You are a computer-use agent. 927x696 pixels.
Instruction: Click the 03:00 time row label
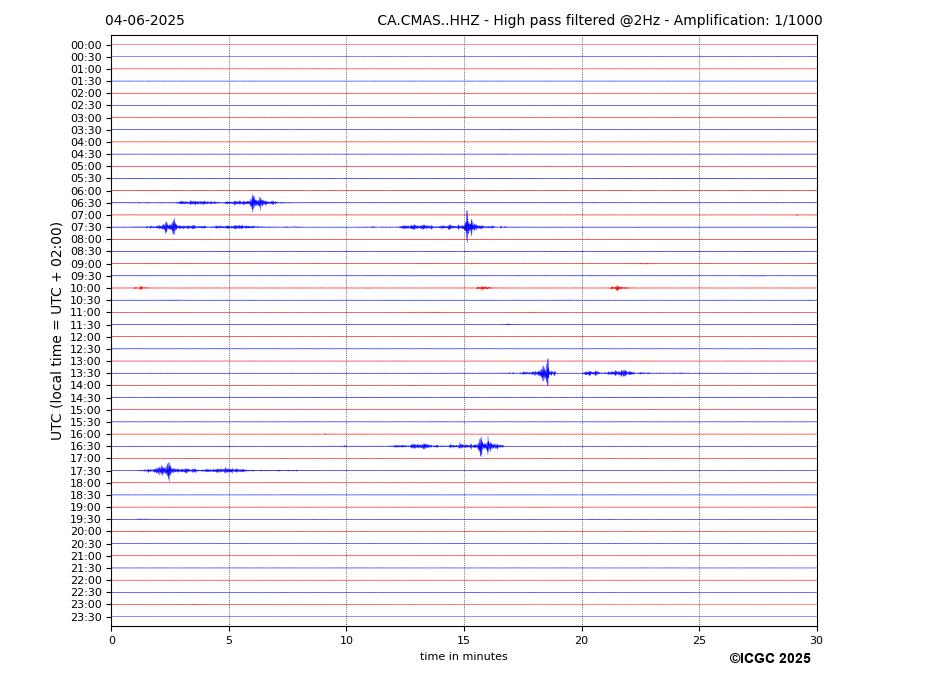(x=86, y=118)
